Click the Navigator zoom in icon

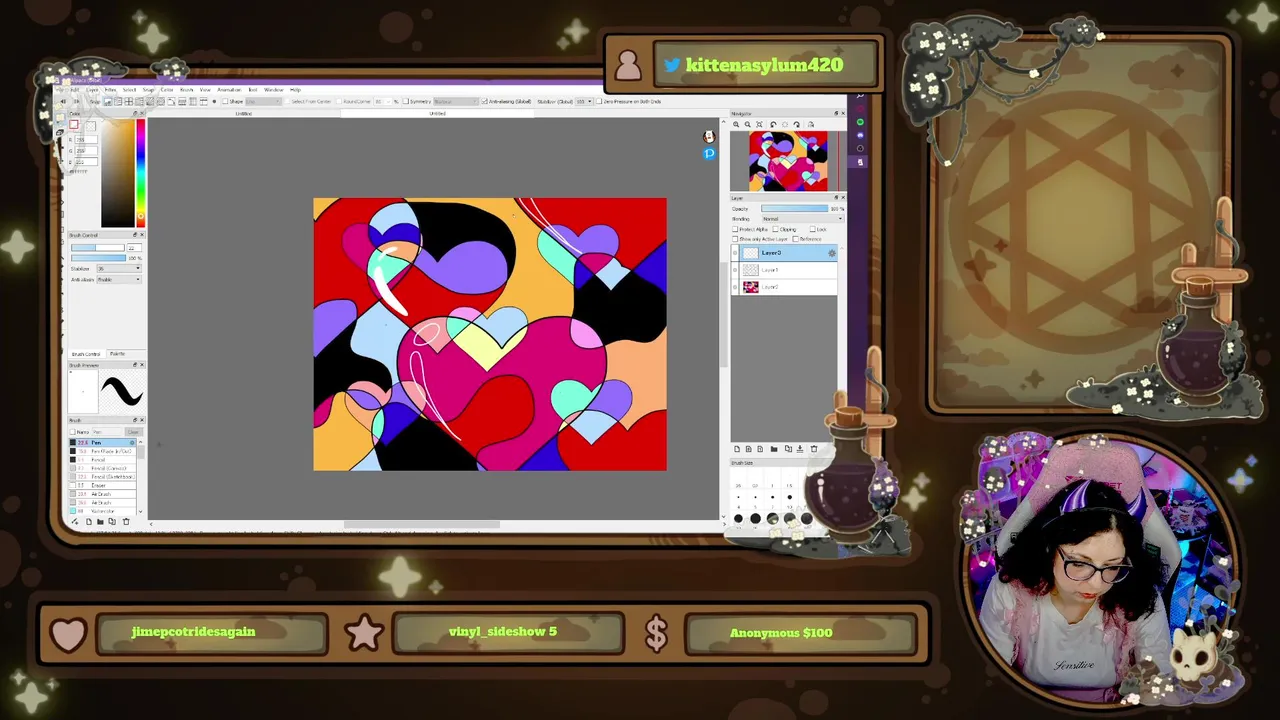coord(736,124)
